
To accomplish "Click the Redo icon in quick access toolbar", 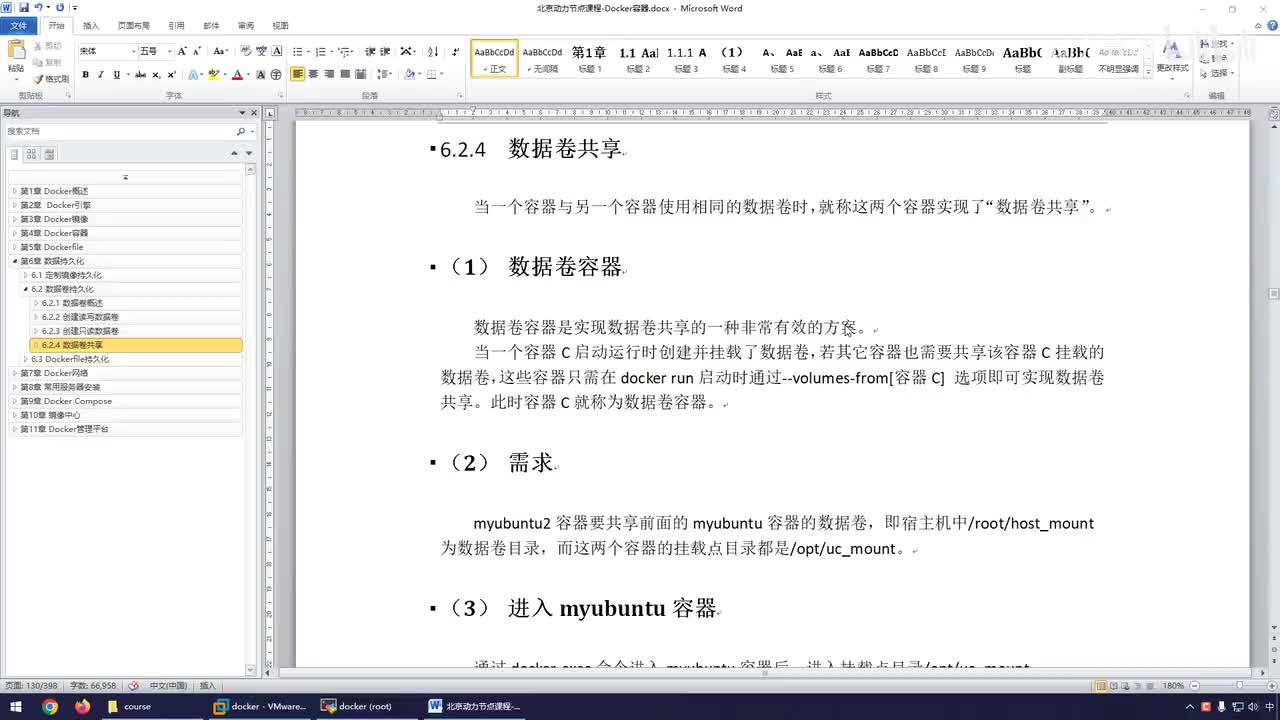I will pos(60,8).
